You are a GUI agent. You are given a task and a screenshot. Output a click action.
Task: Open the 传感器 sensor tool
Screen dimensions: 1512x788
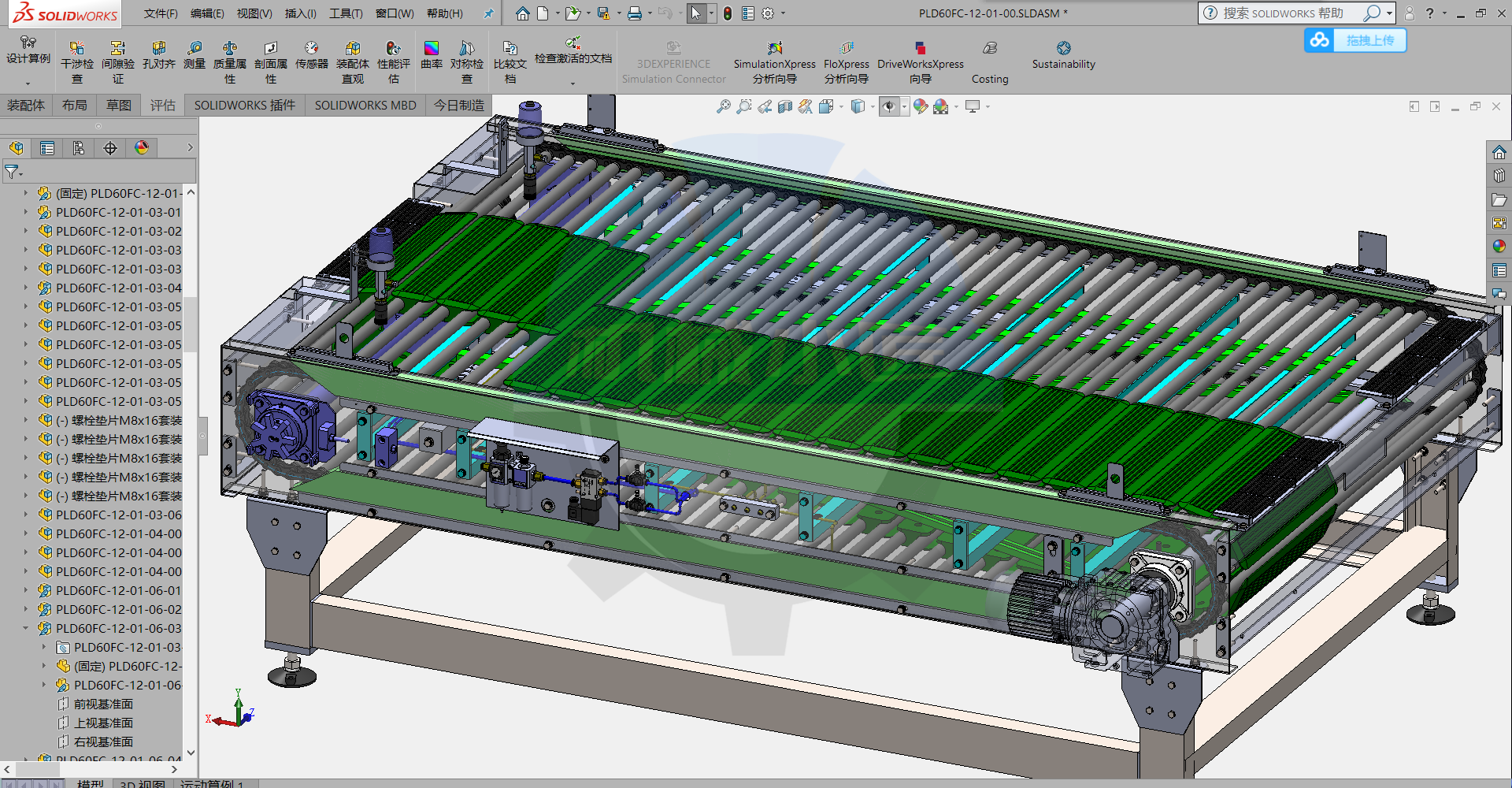click(311, 54)
